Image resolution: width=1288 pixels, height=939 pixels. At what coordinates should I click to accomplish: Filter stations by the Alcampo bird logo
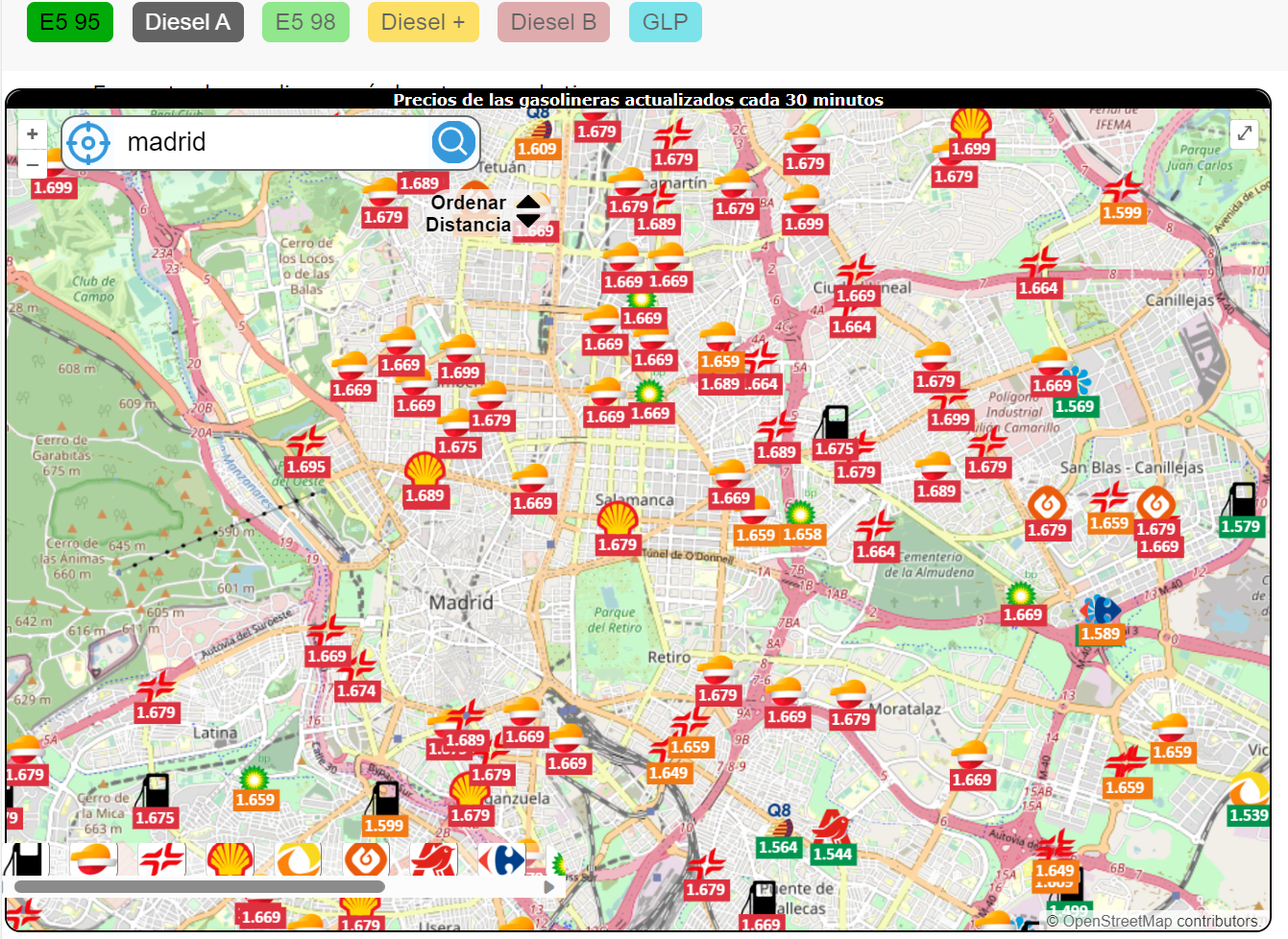click(x=434, y=859)
